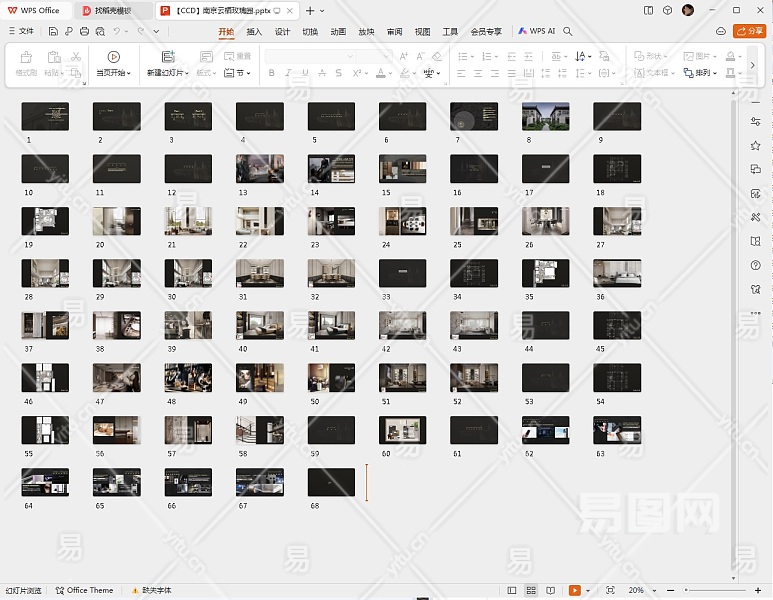Image resolution: width=773 pixels, height=600 pixels.
Task: Switch to the 设计 Design tab
Action: click(282, 31)
